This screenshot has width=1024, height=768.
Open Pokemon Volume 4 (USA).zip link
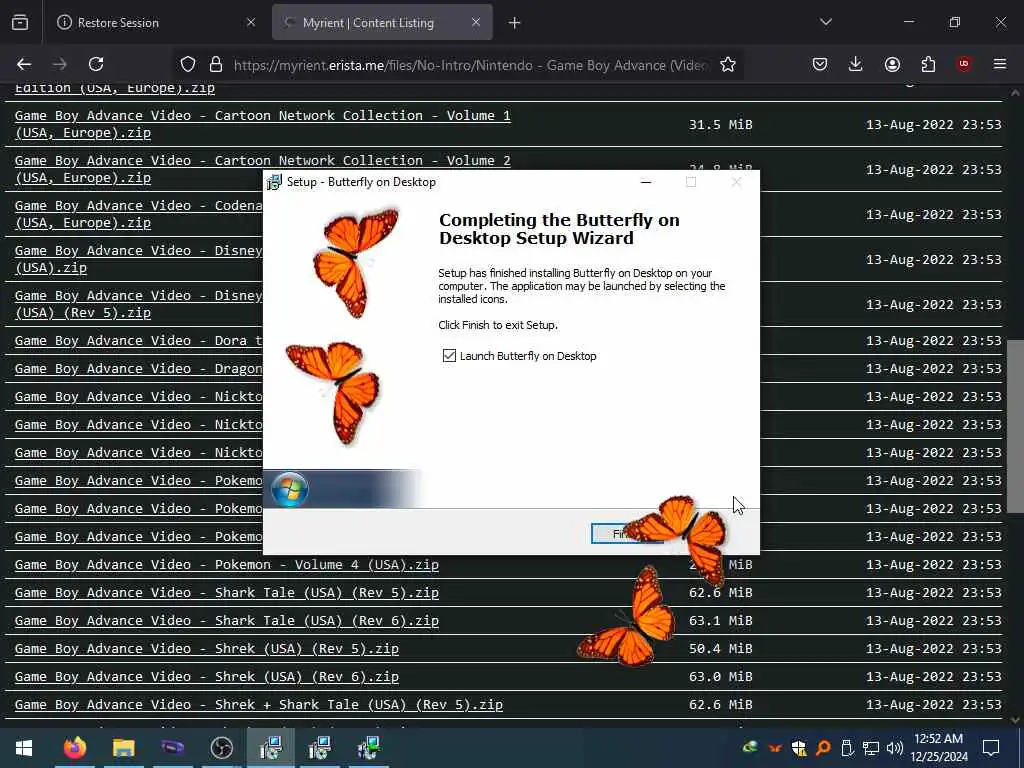227,565
